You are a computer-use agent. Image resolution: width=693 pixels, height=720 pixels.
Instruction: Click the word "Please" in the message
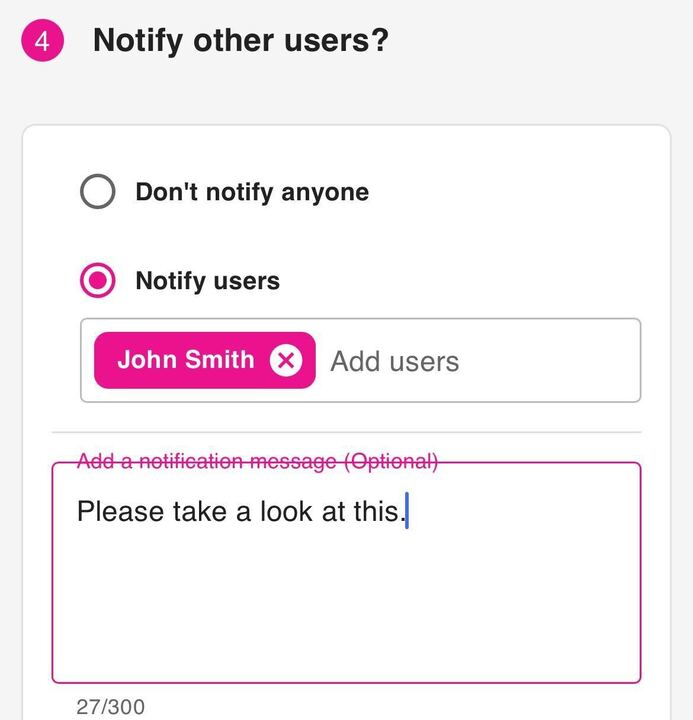click(x=120, y=512)
